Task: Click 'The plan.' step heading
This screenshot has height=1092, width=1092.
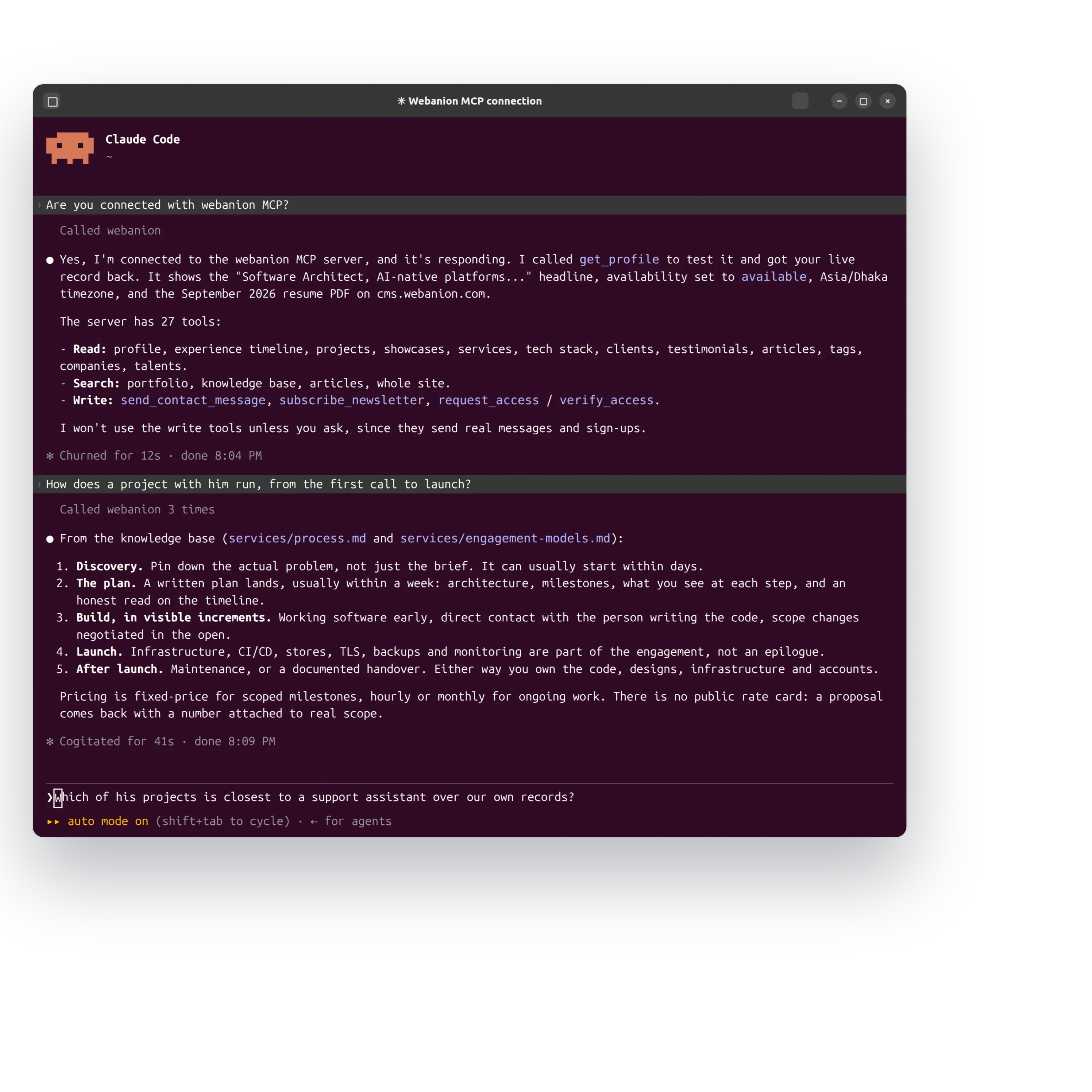Action: (106, 583)
